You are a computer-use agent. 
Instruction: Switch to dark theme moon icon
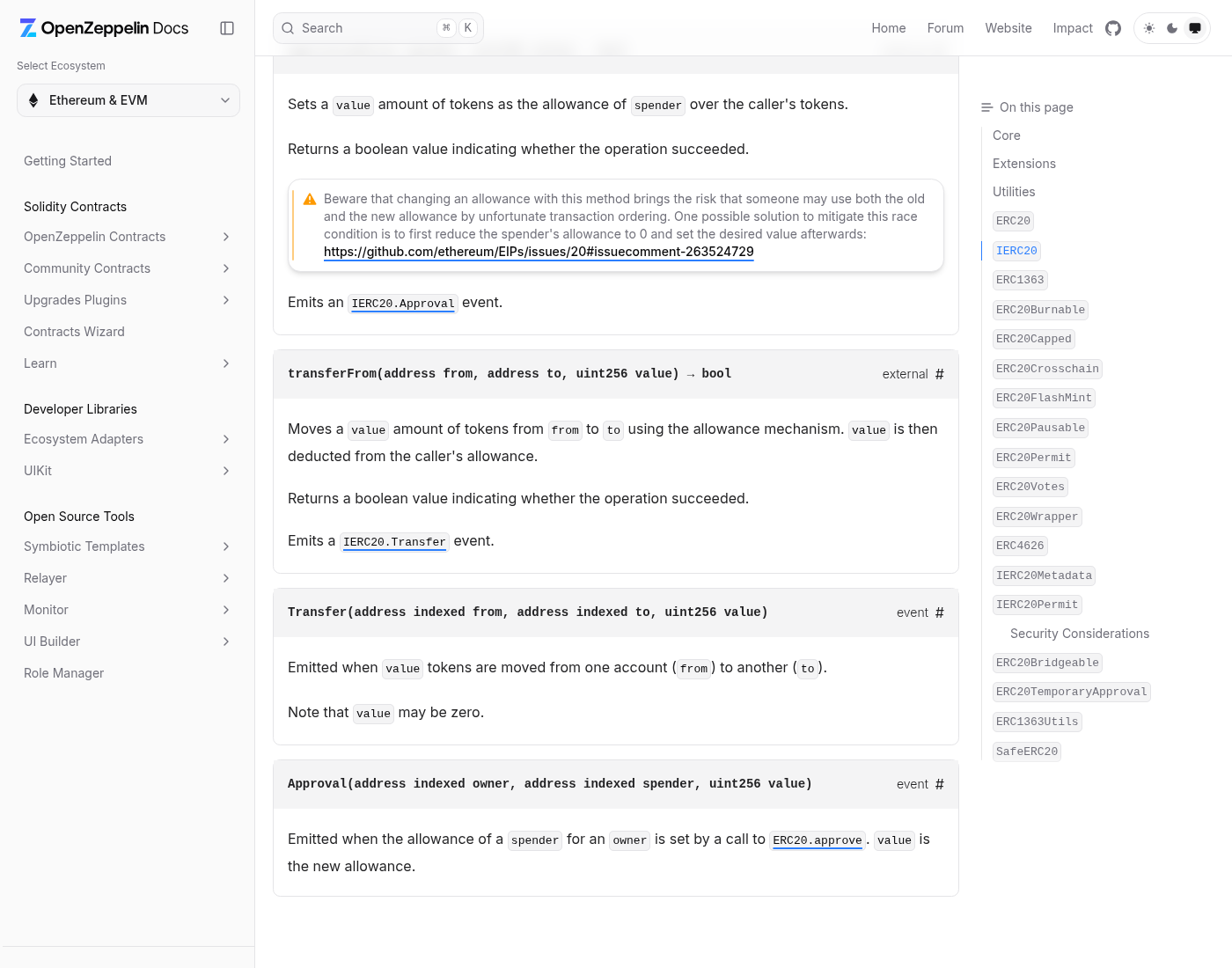tap(1172, 28)
